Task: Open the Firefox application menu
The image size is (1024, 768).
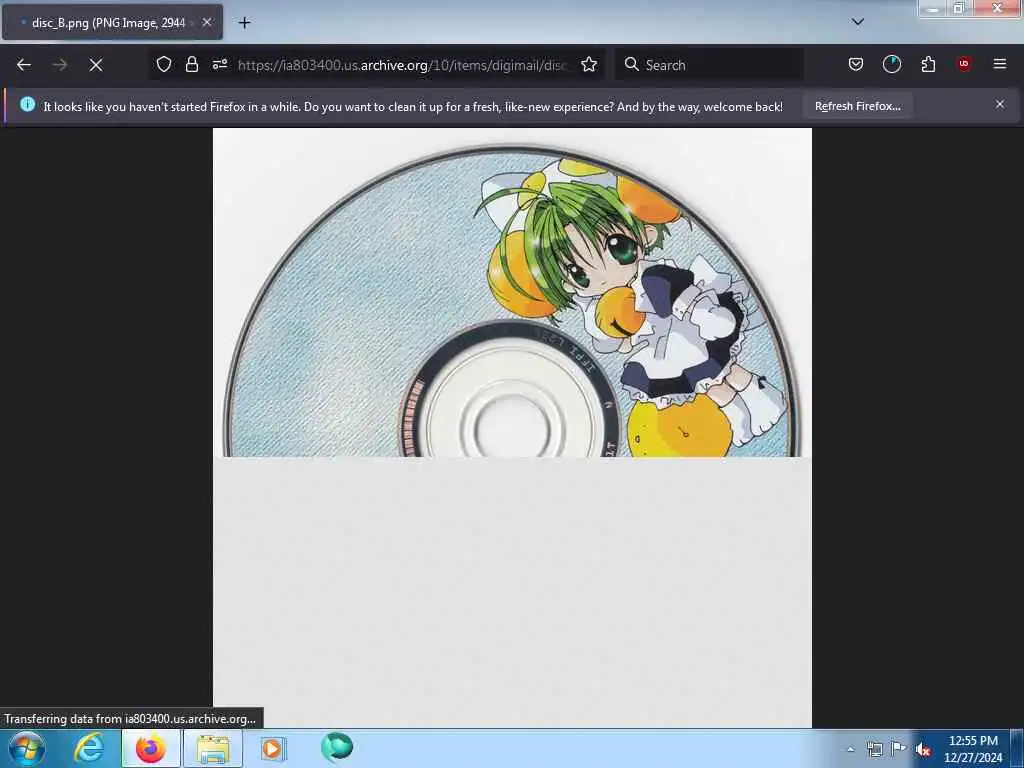Action: click(x=1000, y=64)
